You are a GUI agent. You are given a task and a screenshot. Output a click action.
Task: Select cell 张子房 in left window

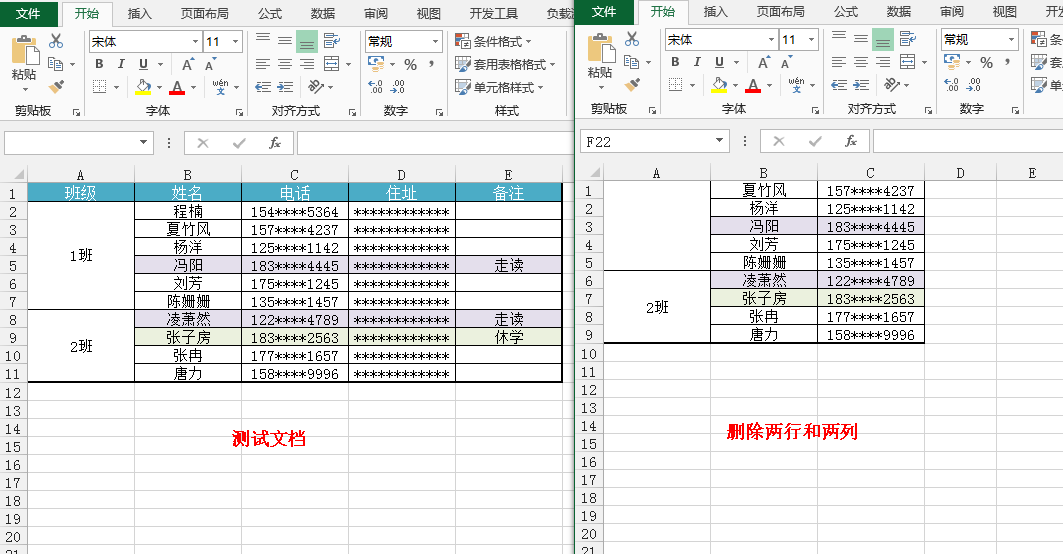pos(188,337)
